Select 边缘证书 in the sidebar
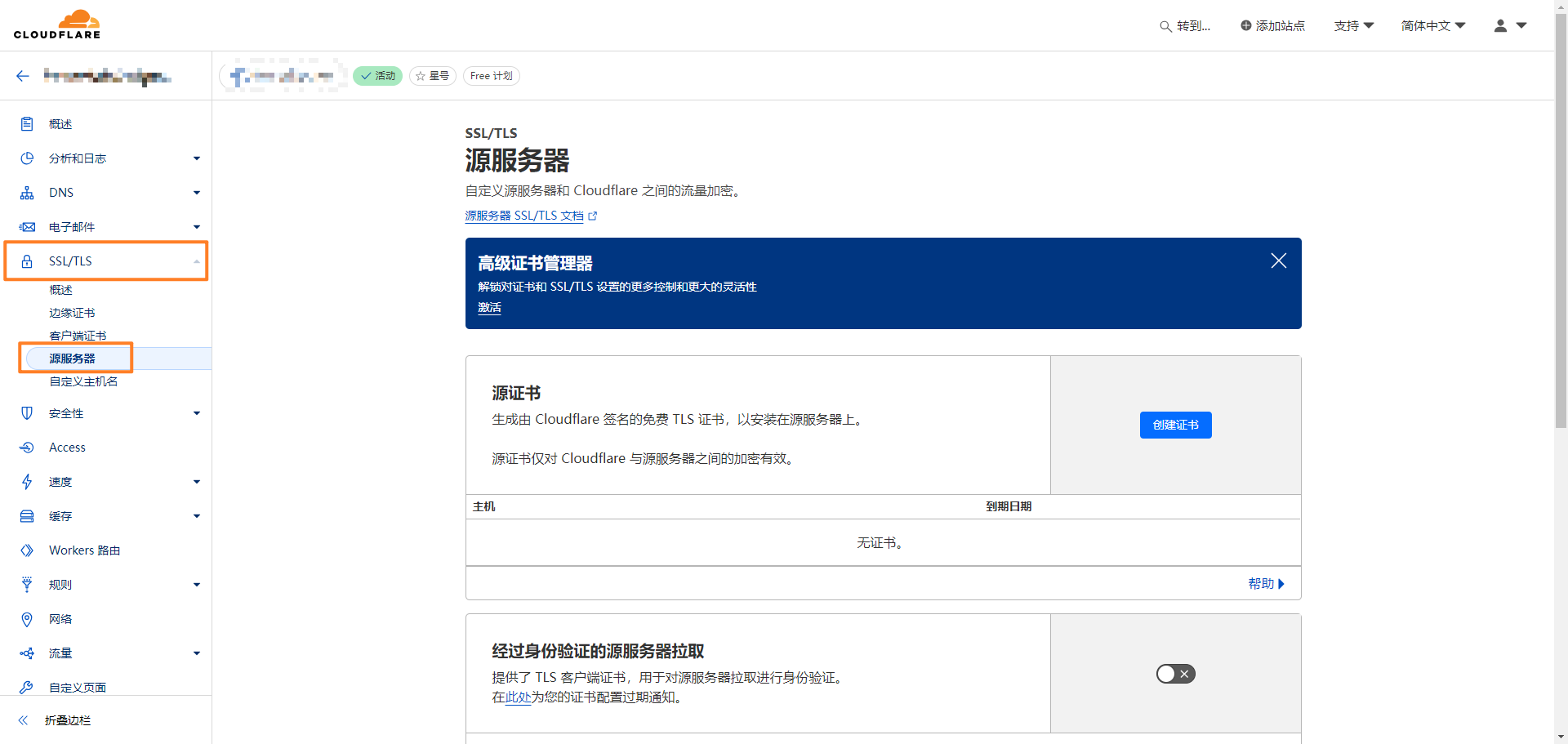Screen dimensions: 1568x744 pyautogui.click(x=72, y=313)
